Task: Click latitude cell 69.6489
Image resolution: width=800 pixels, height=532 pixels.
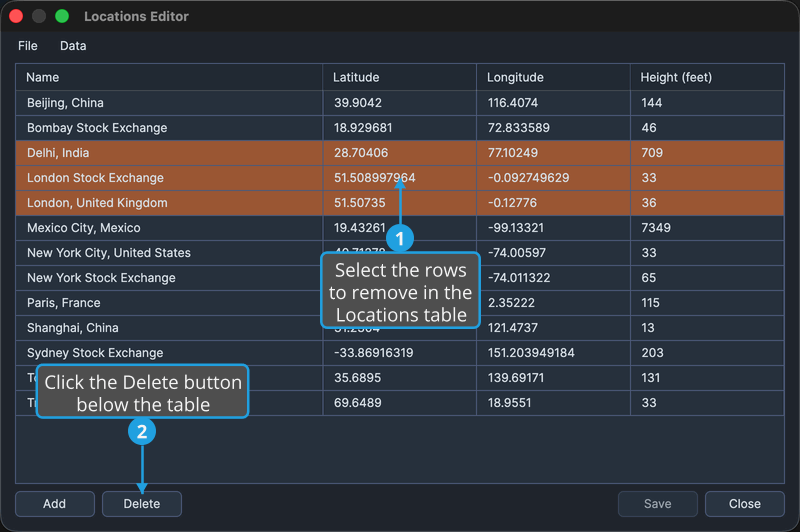Action: tap(399, 402)
